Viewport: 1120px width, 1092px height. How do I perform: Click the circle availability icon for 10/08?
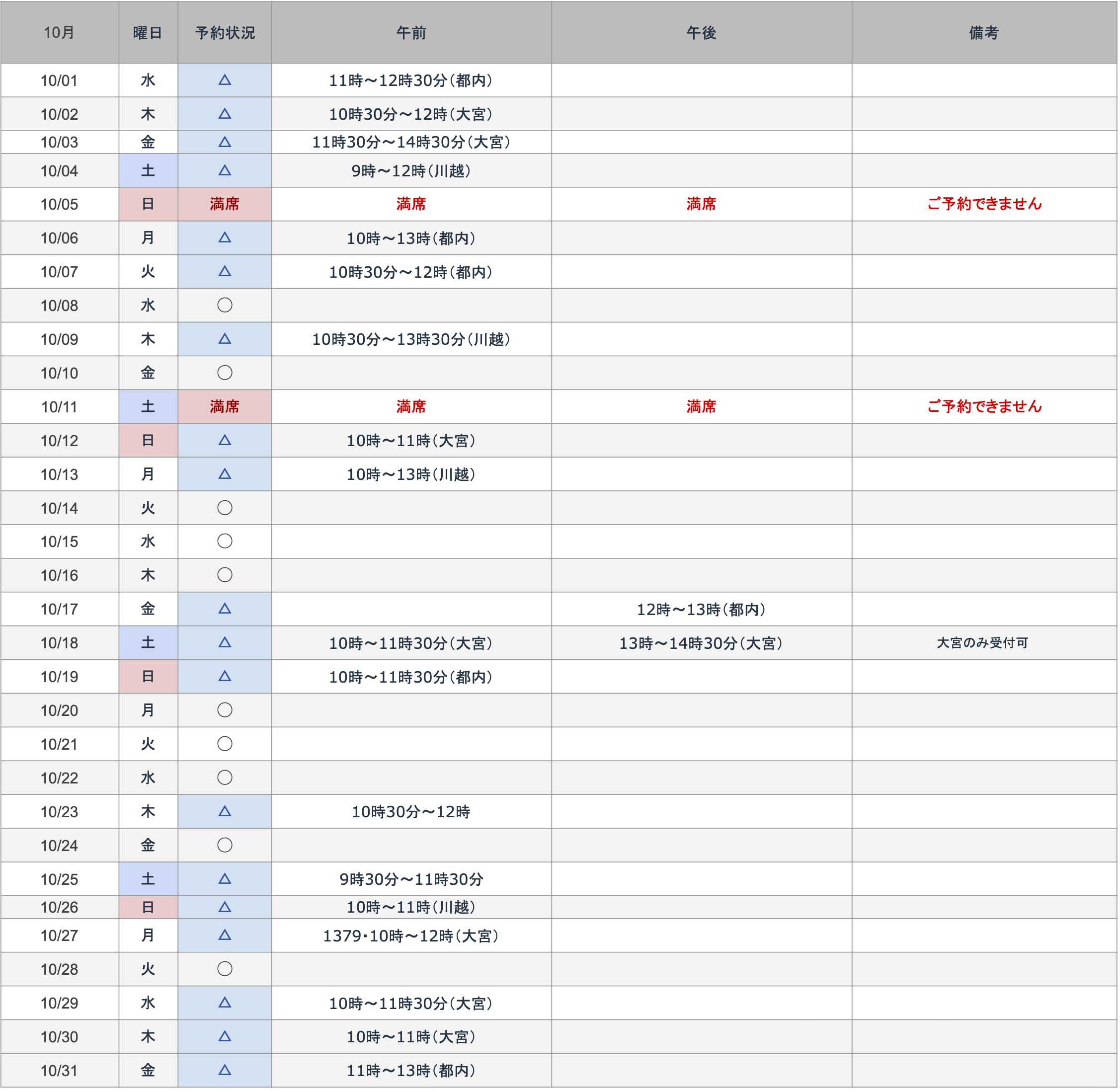(225, 306)
